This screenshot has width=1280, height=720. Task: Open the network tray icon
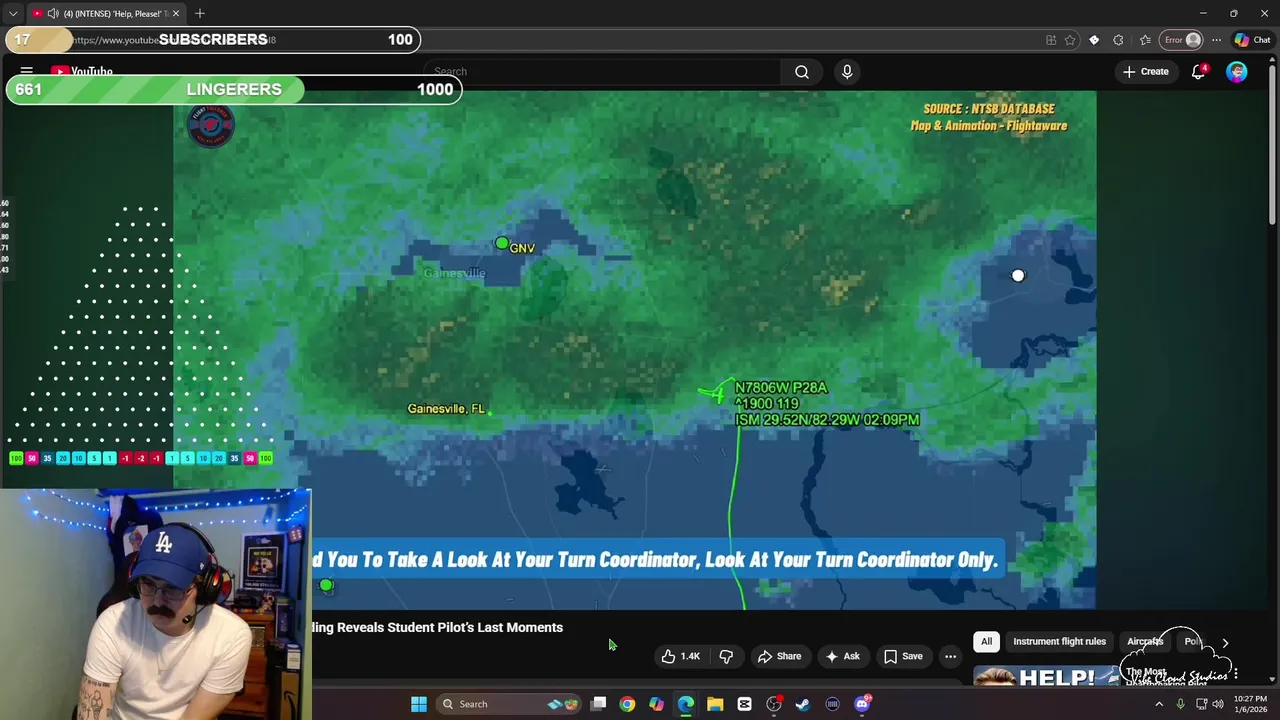coord(1201,704)
